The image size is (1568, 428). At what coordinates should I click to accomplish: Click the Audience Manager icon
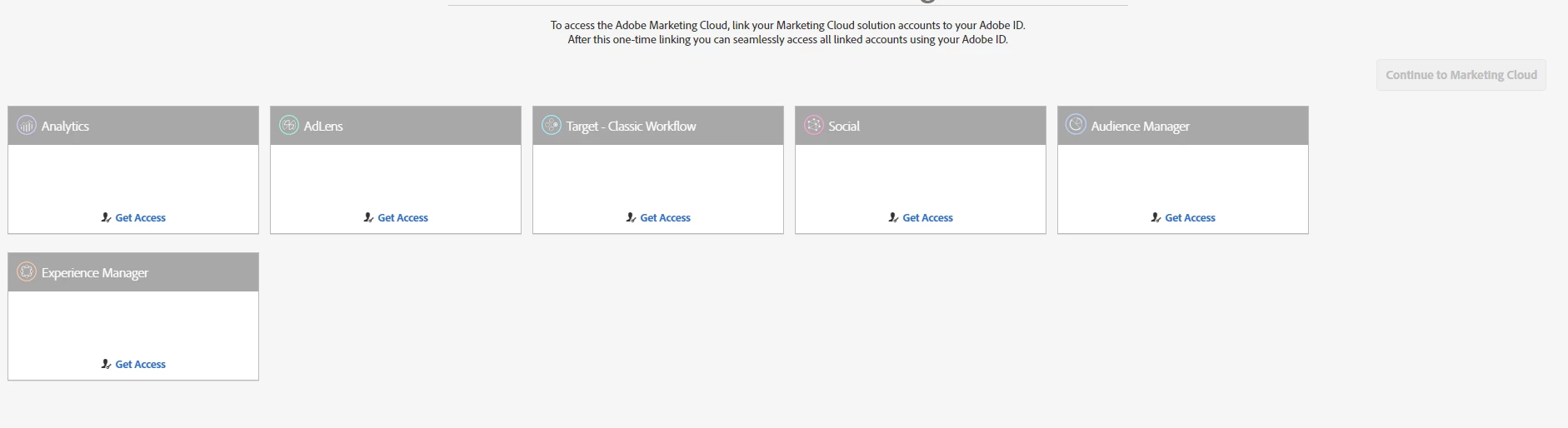point(1076,125)
